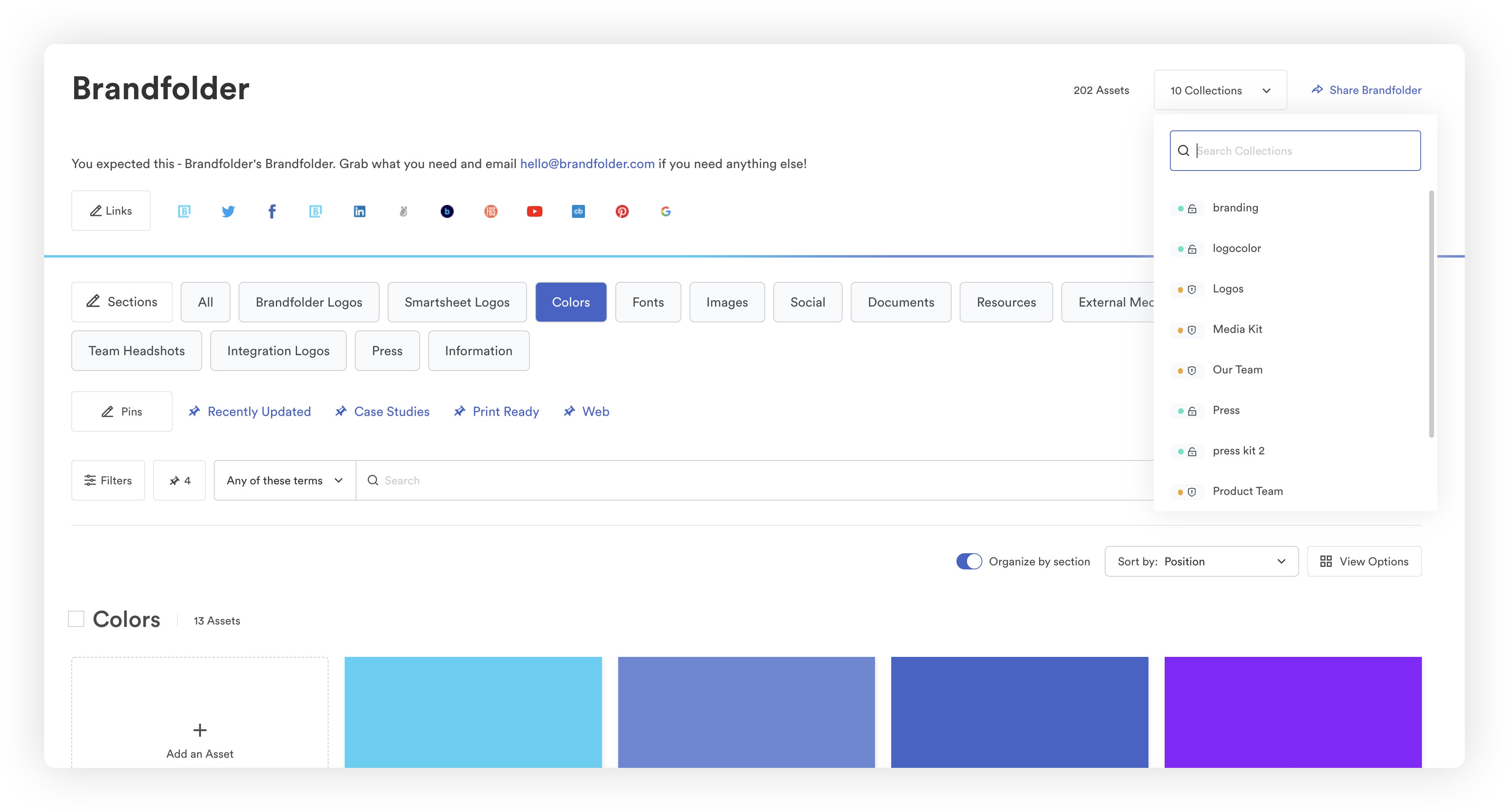1509x812 pixels.
Task: Edit the Links list
Action: pyautogui.click(x=111, y=211)
